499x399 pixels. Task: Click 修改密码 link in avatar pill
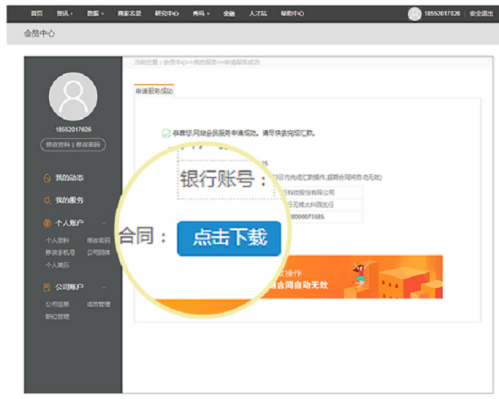[88, 145]
